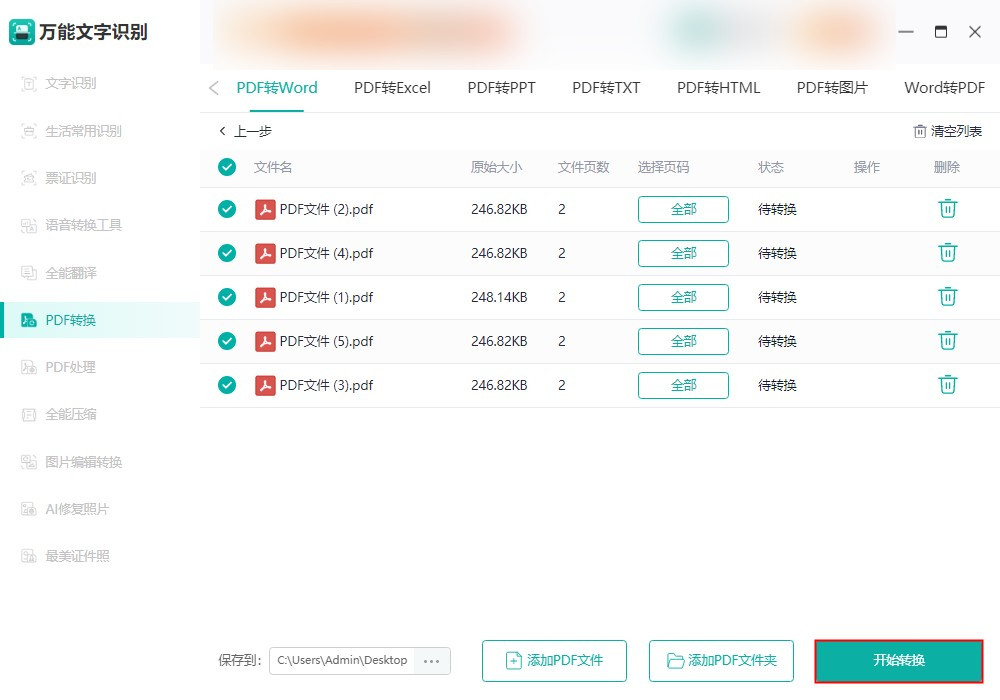The image size is (1000, 700).
Task: Switch to PDF转PPT tab
Action: tap(501, 88)
